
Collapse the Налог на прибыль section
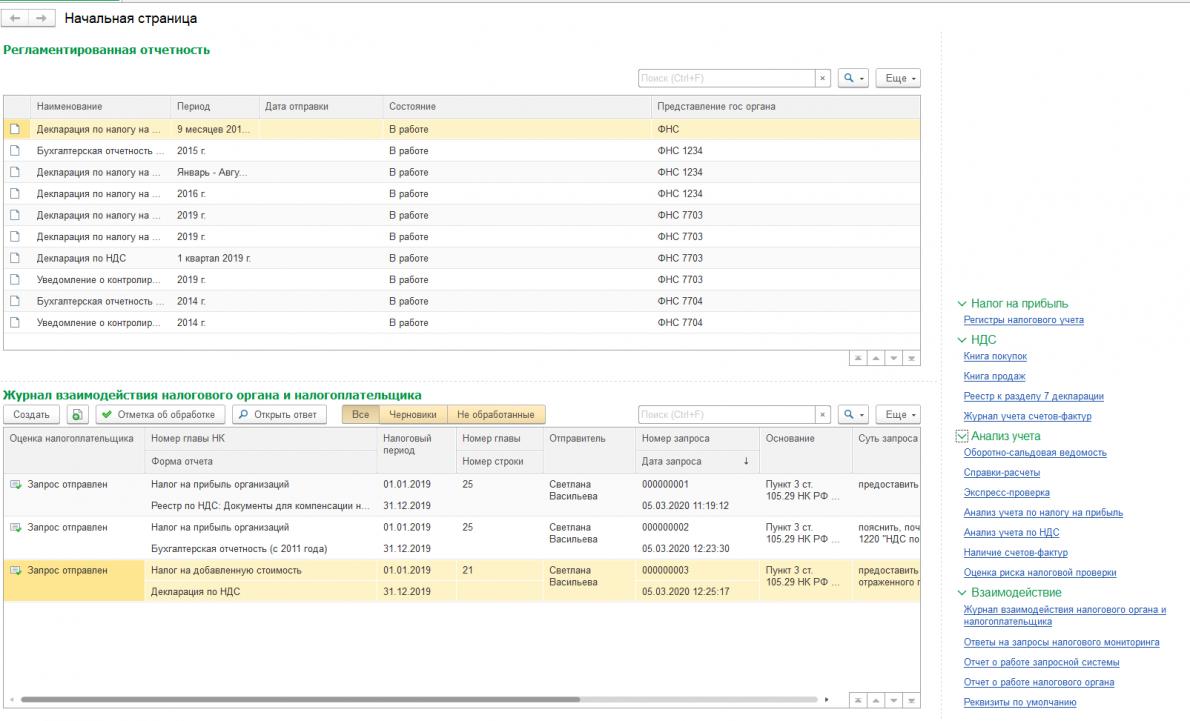962,304
